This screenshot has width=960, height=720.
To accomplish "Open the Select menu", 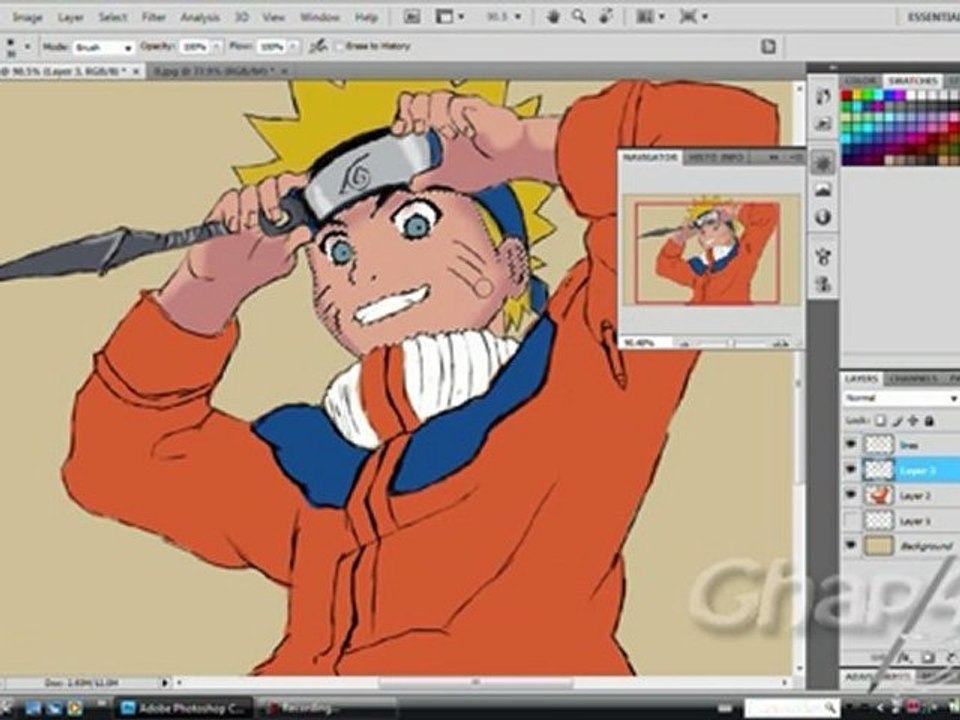I will 113,17.
